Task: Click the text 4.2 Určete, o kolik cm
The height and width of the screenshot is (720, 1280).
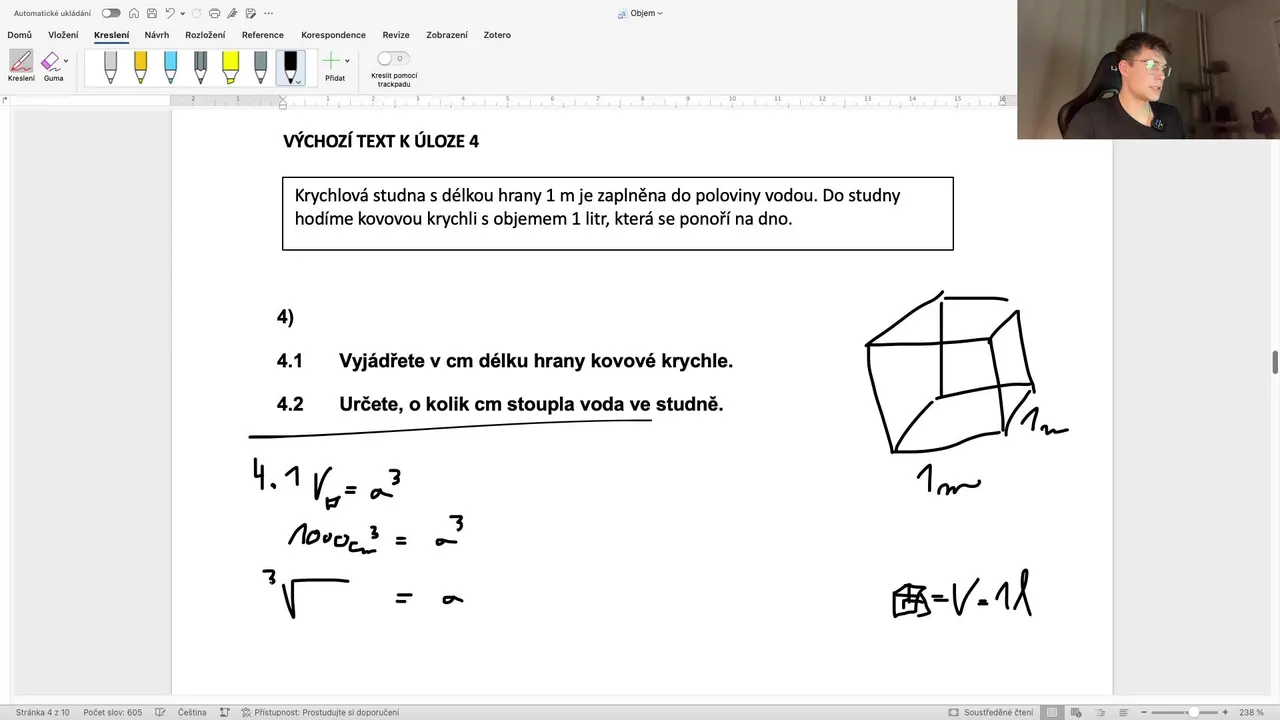Action: pos(500,404)
